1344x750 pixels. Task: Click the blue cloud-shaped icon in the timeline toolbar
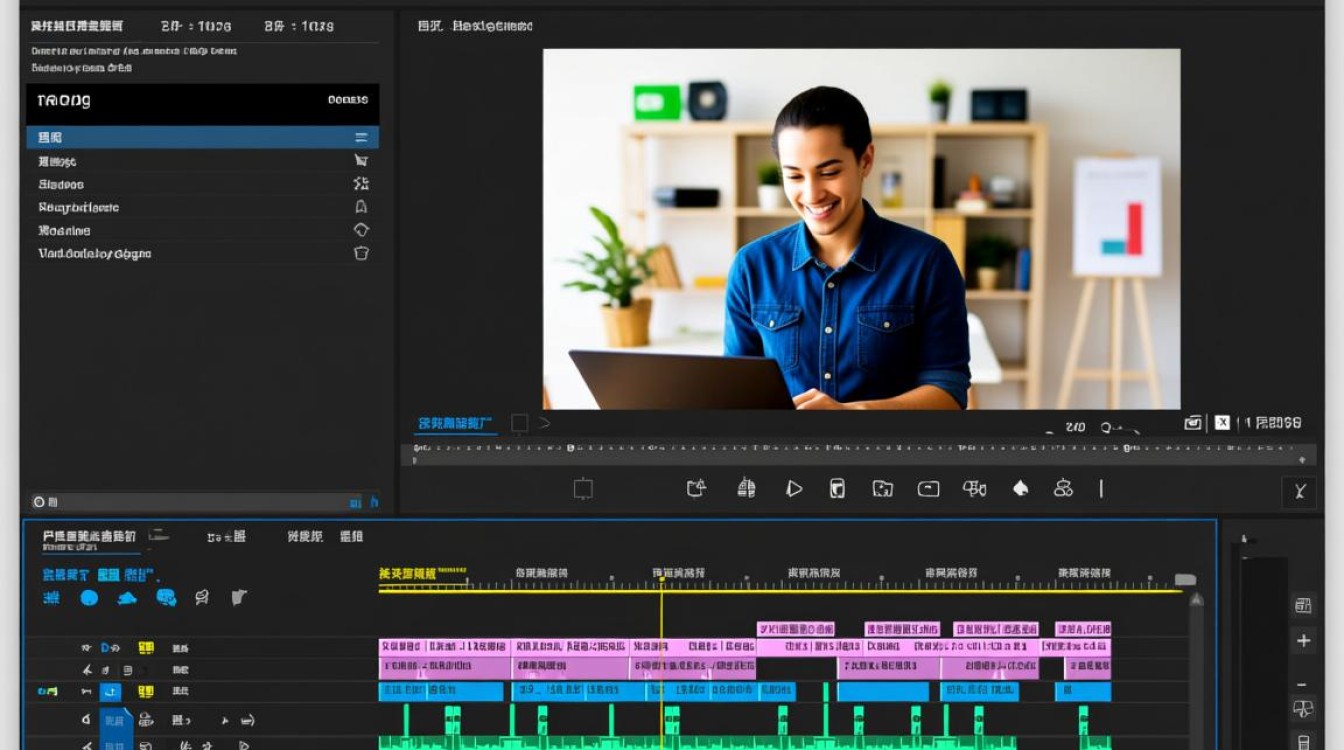coord(127,598)
